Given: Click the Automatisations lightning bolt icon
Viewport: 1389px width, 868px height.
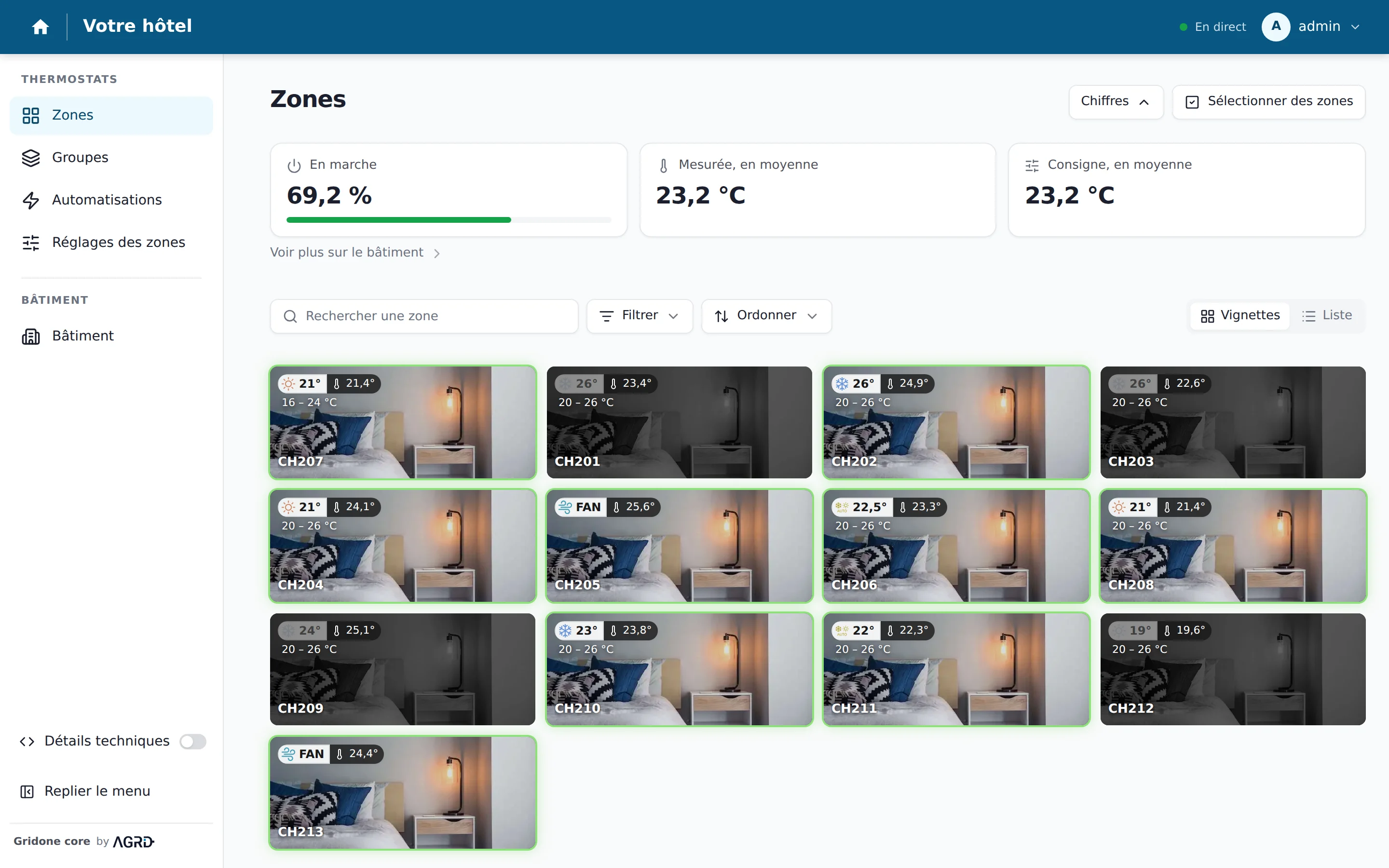Looking at the screenshot, I should click(31, 200).
